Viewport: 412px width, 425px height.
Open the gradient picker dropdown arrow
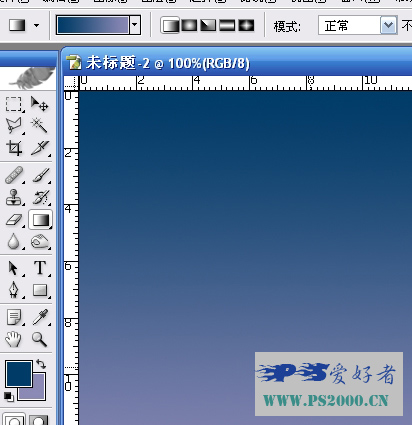[x=135, y=25]
